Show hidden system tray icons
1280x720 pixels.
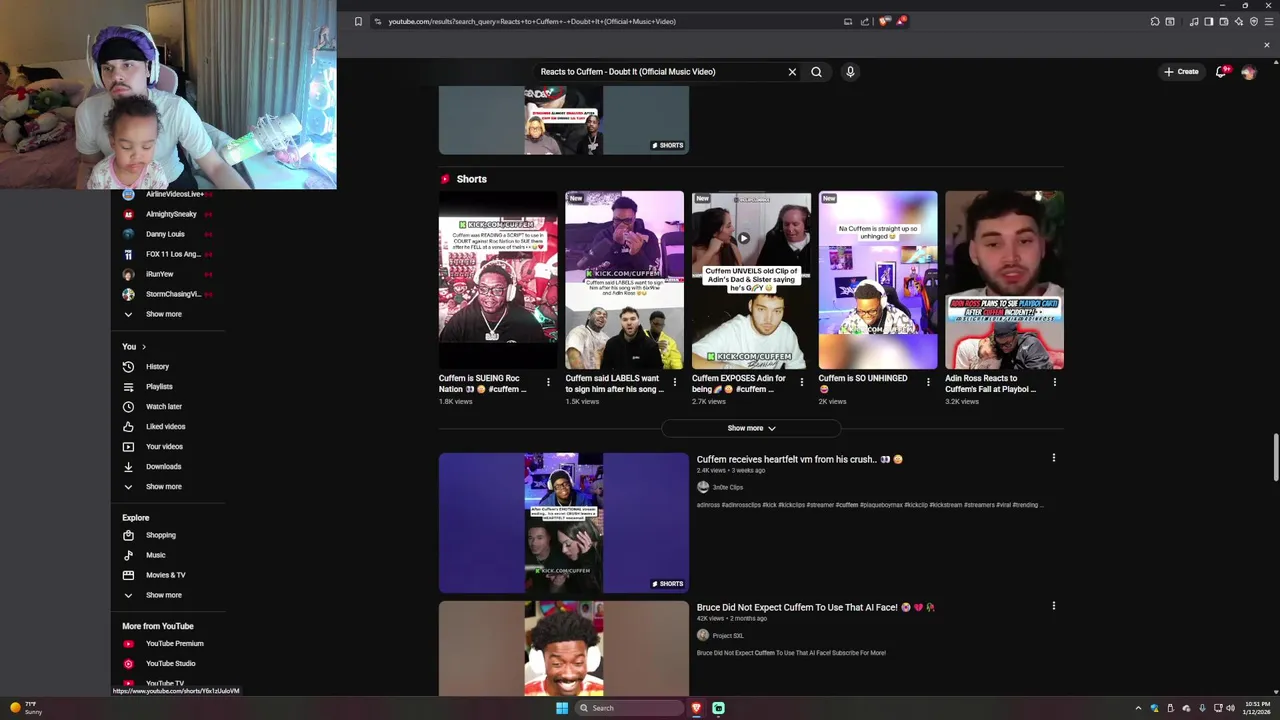(1138, 708)
